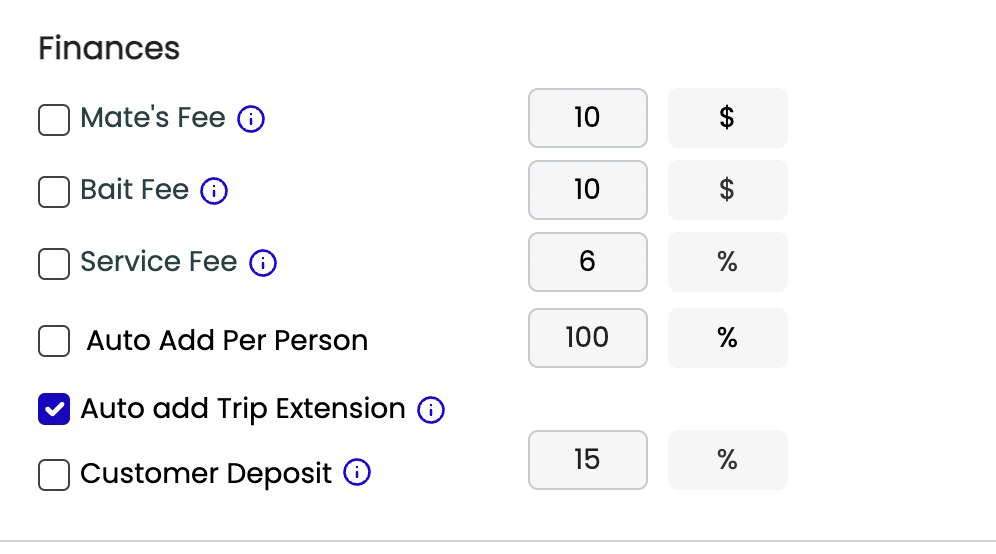Click Mate's Fee amount field
Image resolution: width=996 pixels, height=554 pixels.
coord(587,118)
